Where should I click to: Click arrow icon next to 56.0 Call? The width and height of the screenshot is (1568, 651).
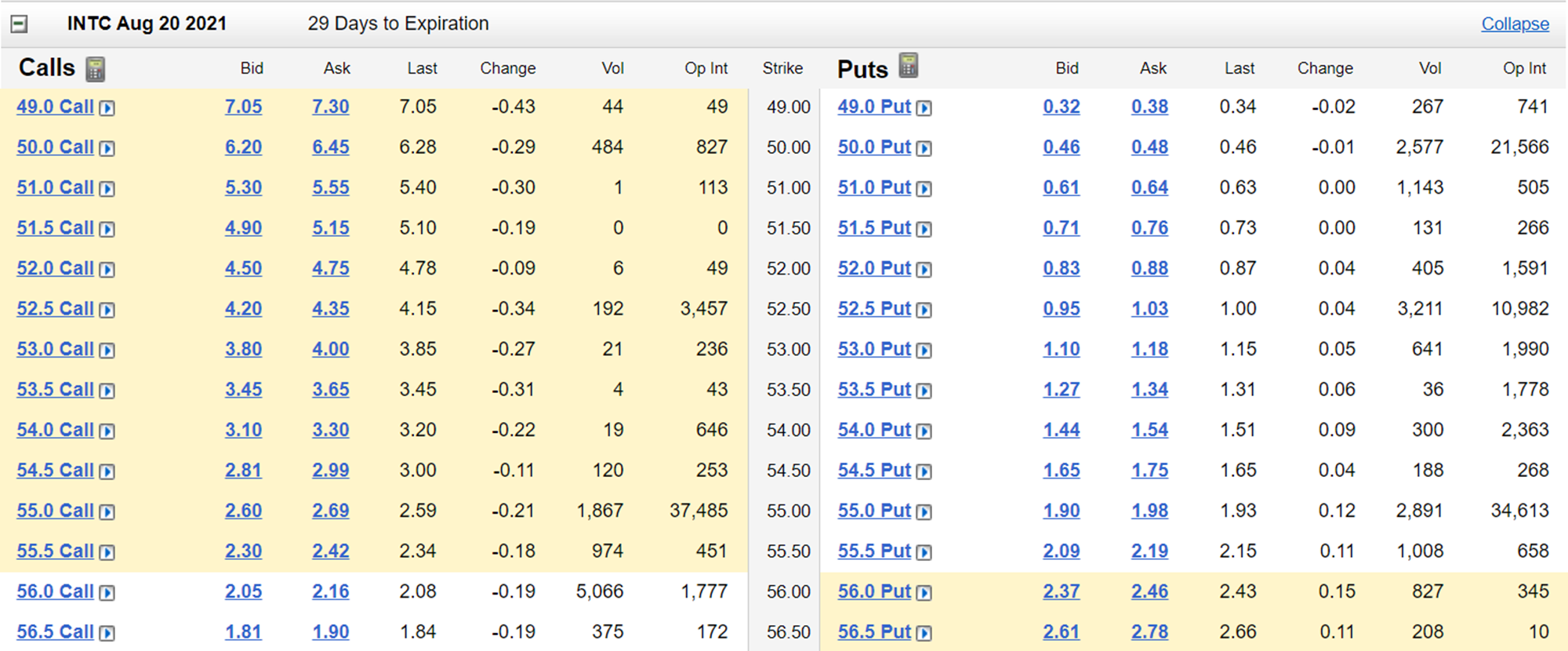107,593
